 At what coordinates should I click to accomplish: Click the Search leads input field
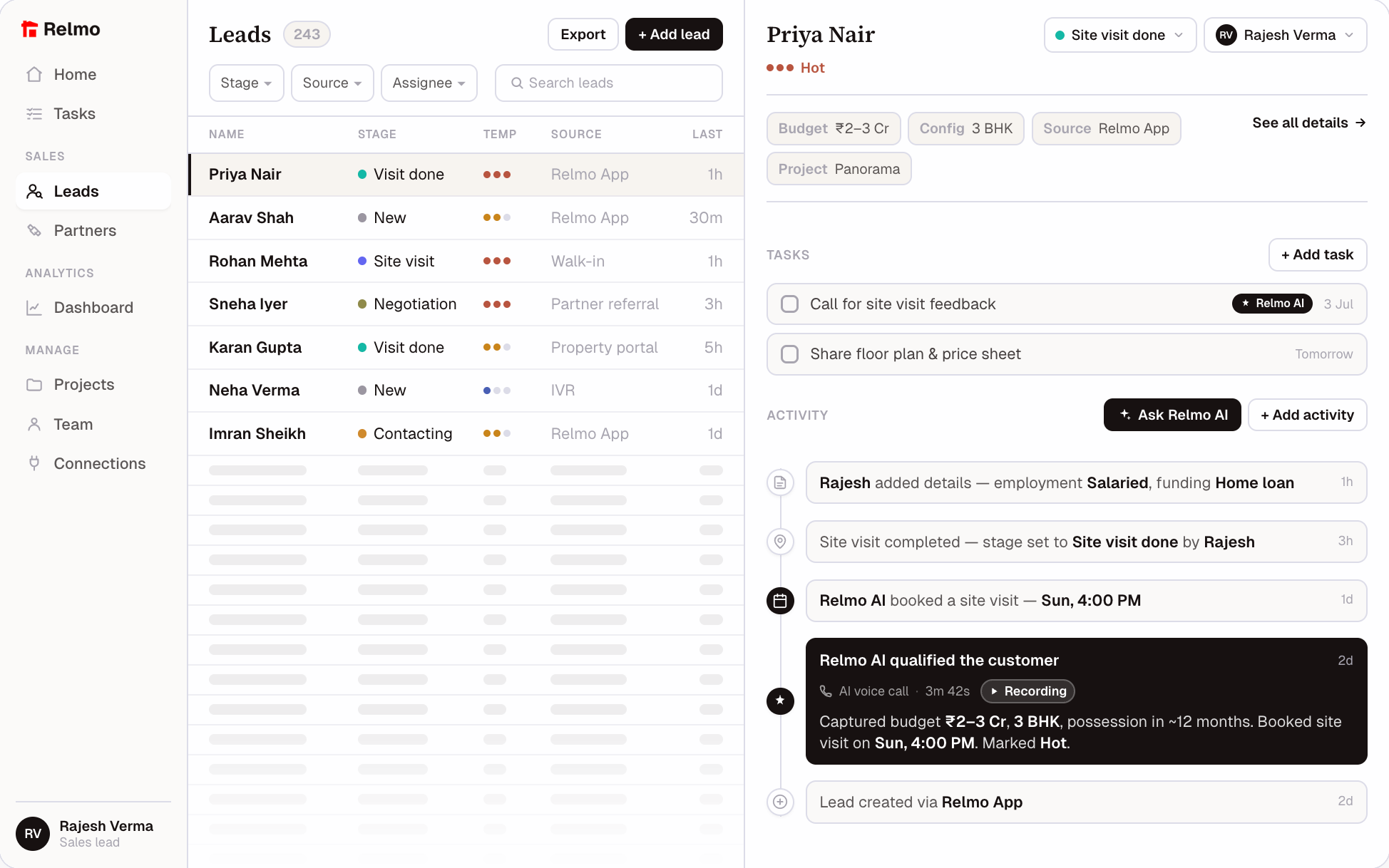(x=609, y=83)
